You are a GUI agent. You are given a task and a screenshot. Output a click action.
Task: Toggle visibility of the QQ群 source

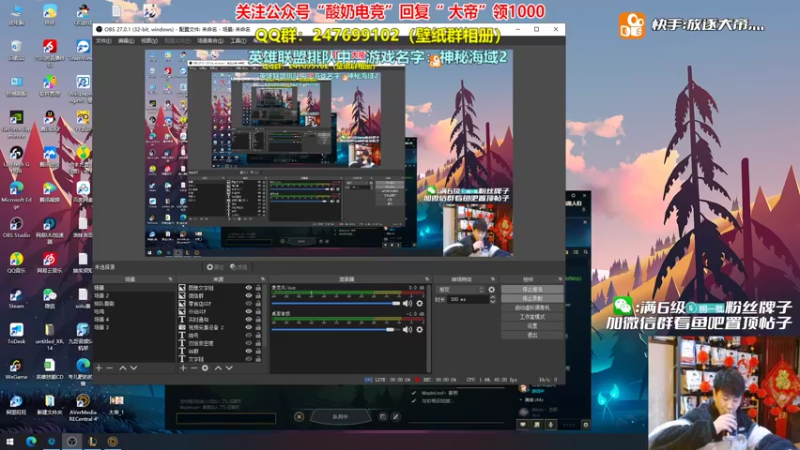[248, 351]
